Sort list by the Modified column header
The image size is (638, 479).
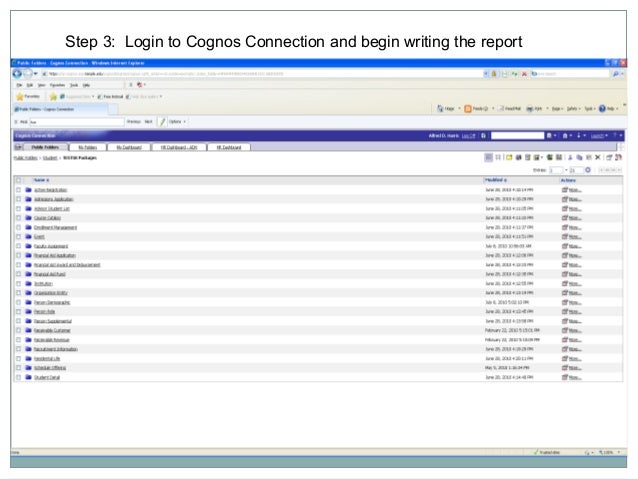[496, 180]
